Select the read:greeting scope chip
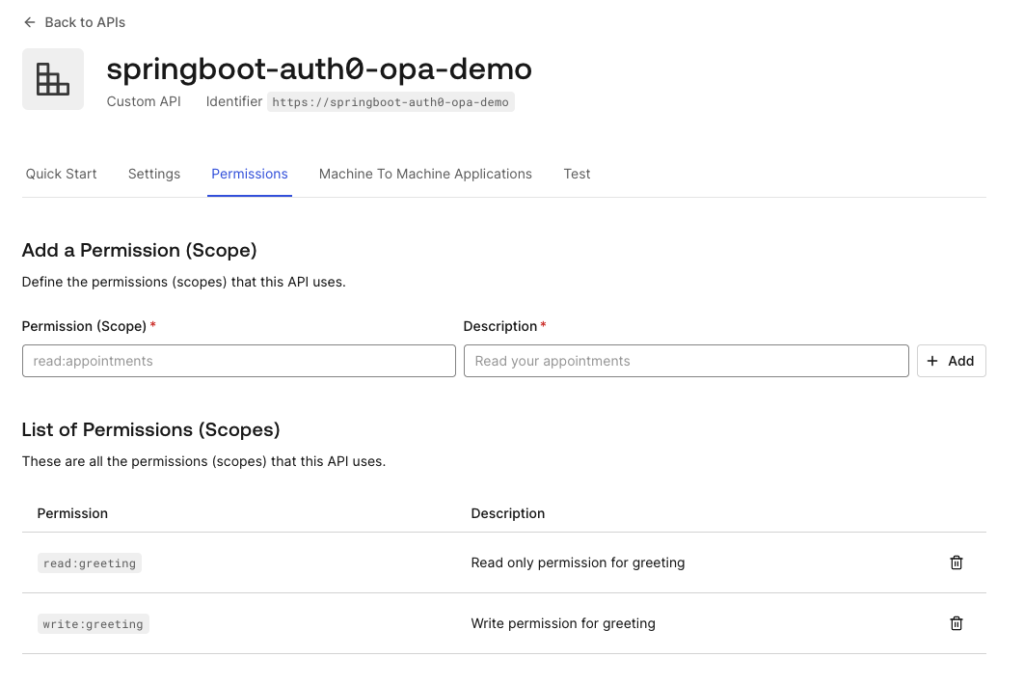 pos(89,564)
